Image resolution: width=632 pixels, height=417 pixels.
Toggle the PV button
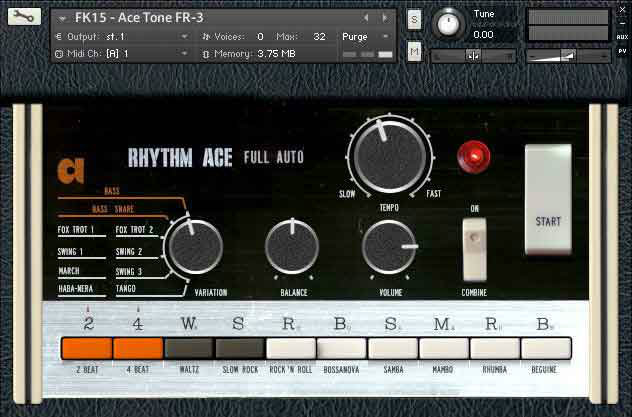point(622,52)
